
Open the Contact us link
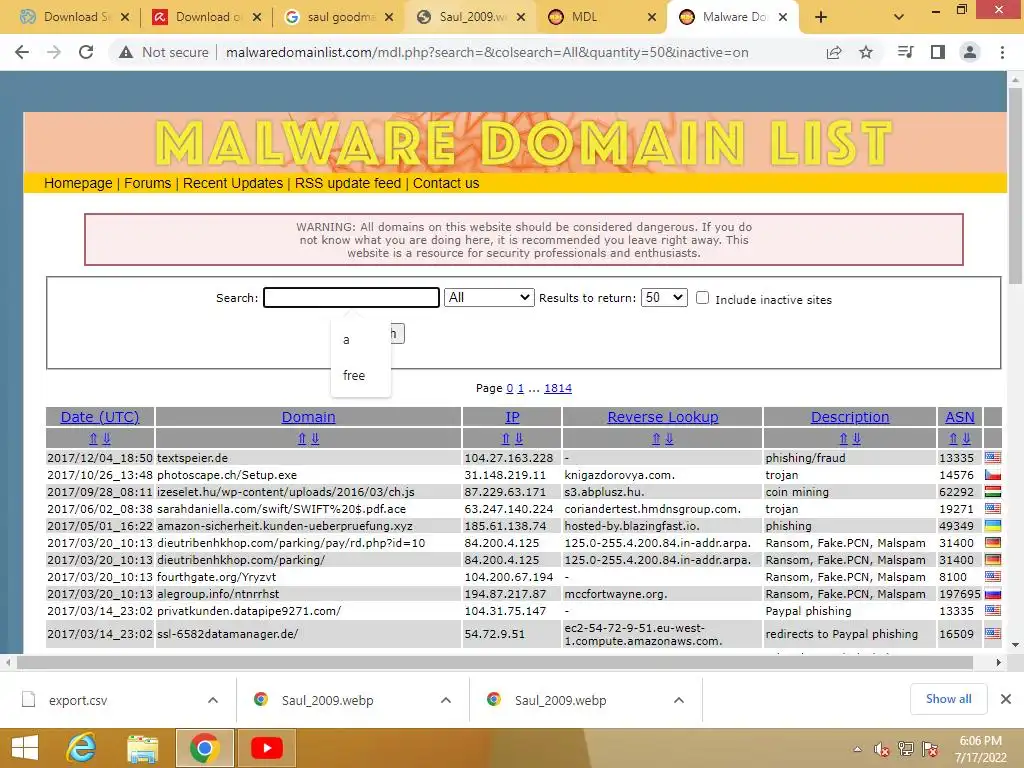tap(446, 184)
